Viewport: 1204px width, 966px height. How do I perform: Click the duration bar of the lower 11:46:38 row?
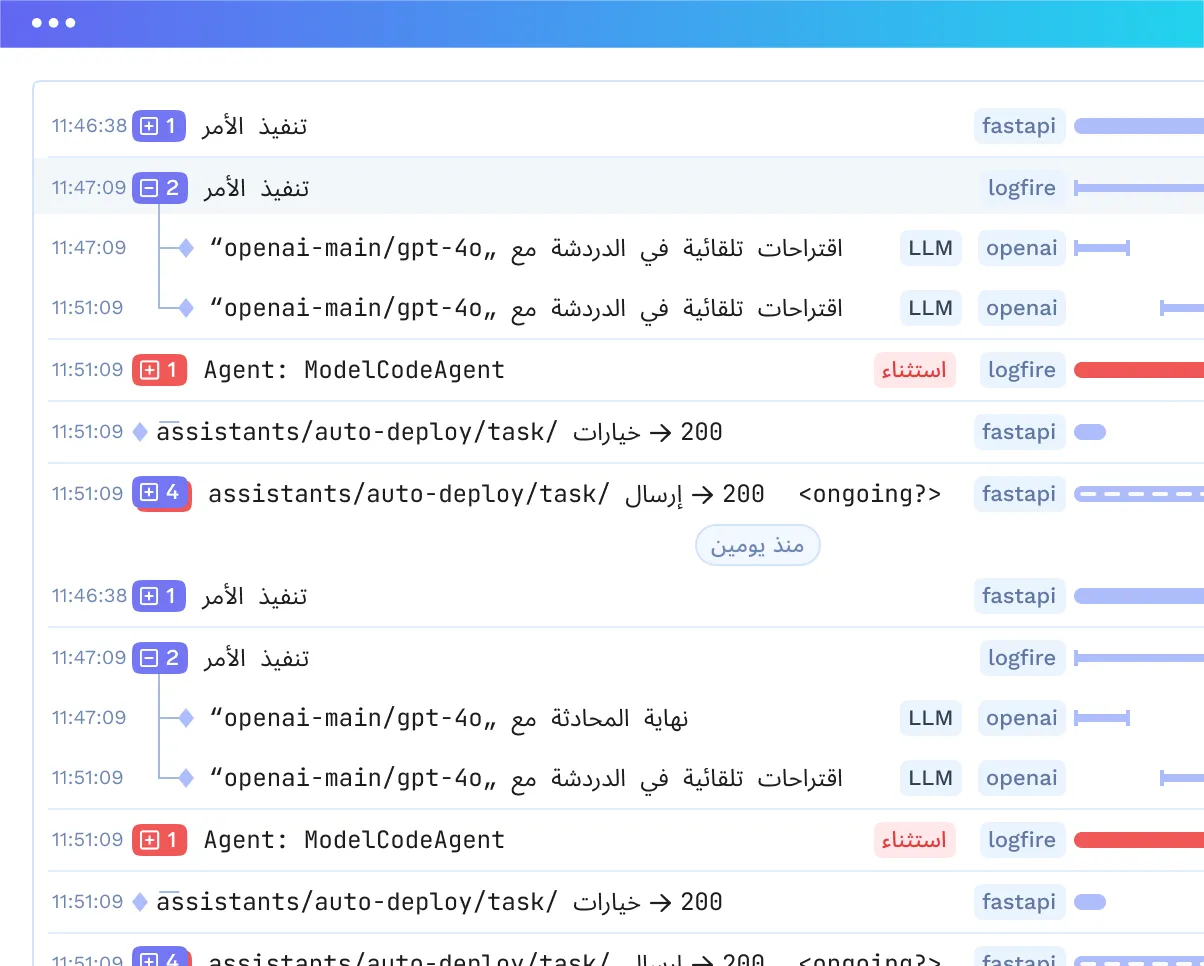pos(1139,596)
